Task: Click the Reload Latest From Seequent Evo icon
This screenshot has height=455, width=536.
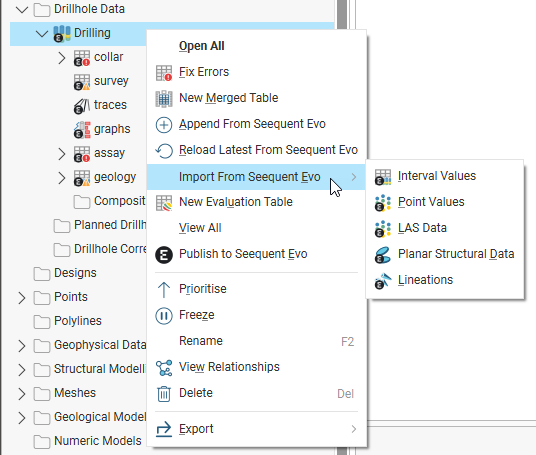Action: tap(164, 151)
